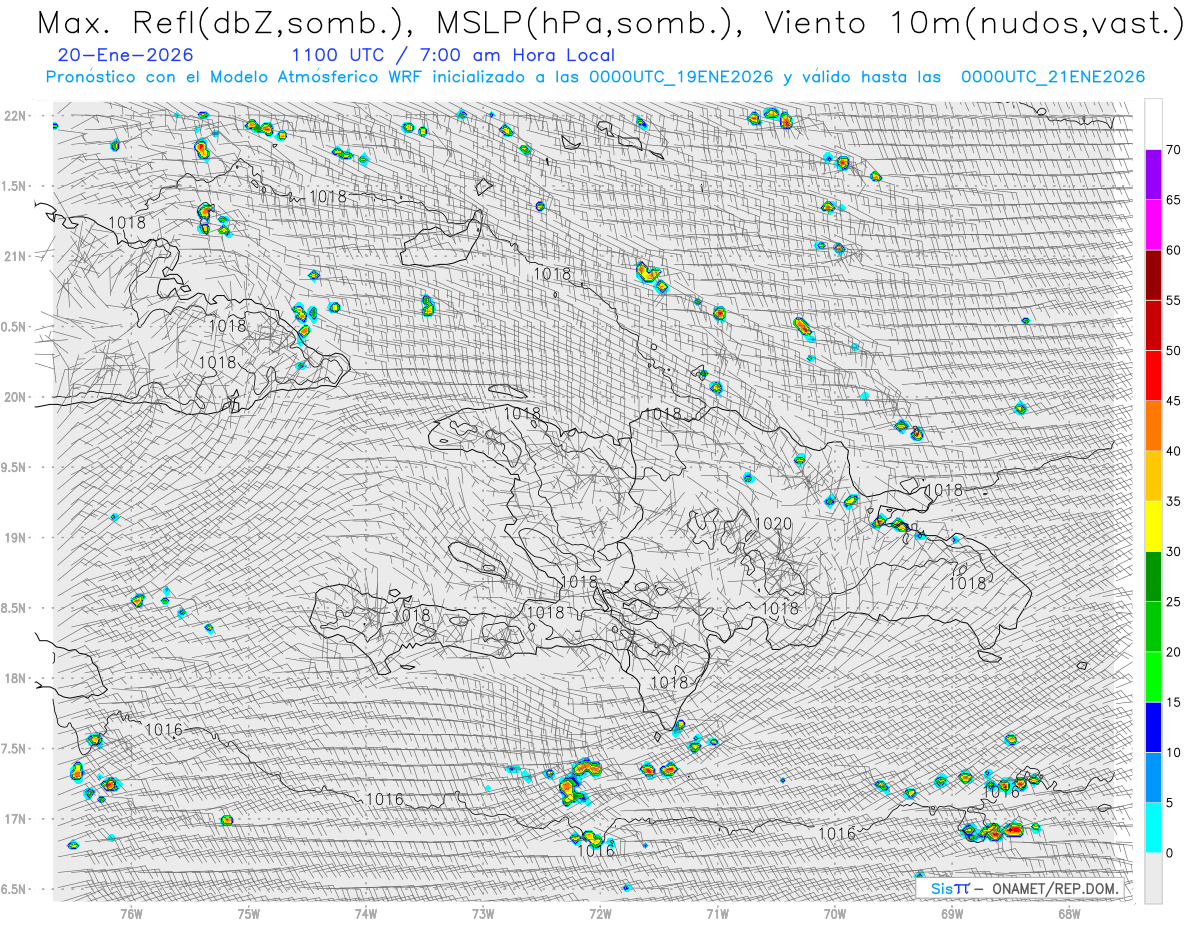
Task: Click the '76W' longitude axis label
Action: (x=131, y=912)
